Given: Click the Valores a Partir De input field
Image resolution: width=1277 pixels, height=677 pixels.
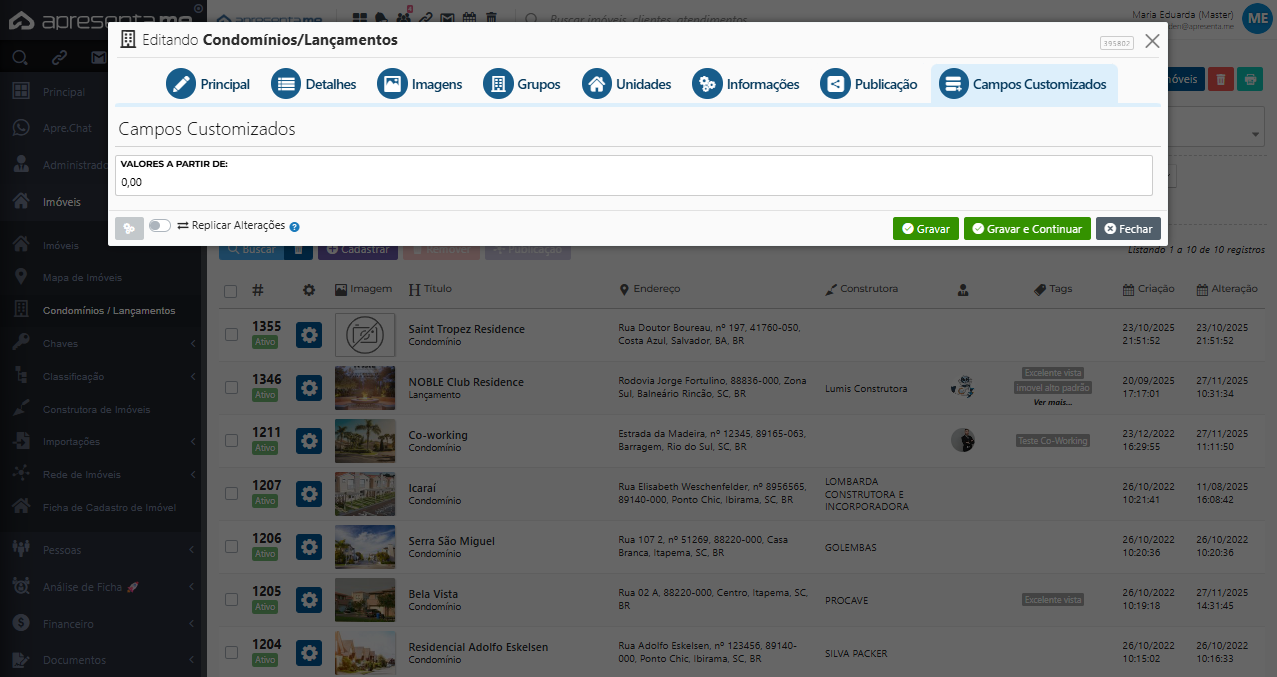Looking at the screenshot, I should click(633, 183).
